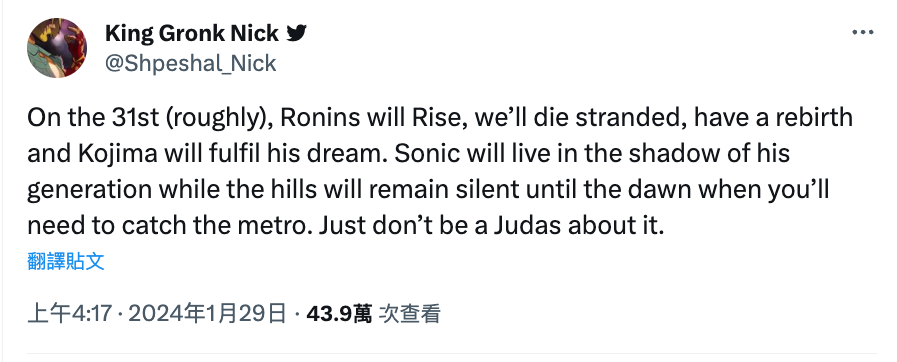Image resolution: width=897 pixels, height=362 pixels.
Task: Click the phrase "Ronins will Rise"
Action: [x=353, y=118]
